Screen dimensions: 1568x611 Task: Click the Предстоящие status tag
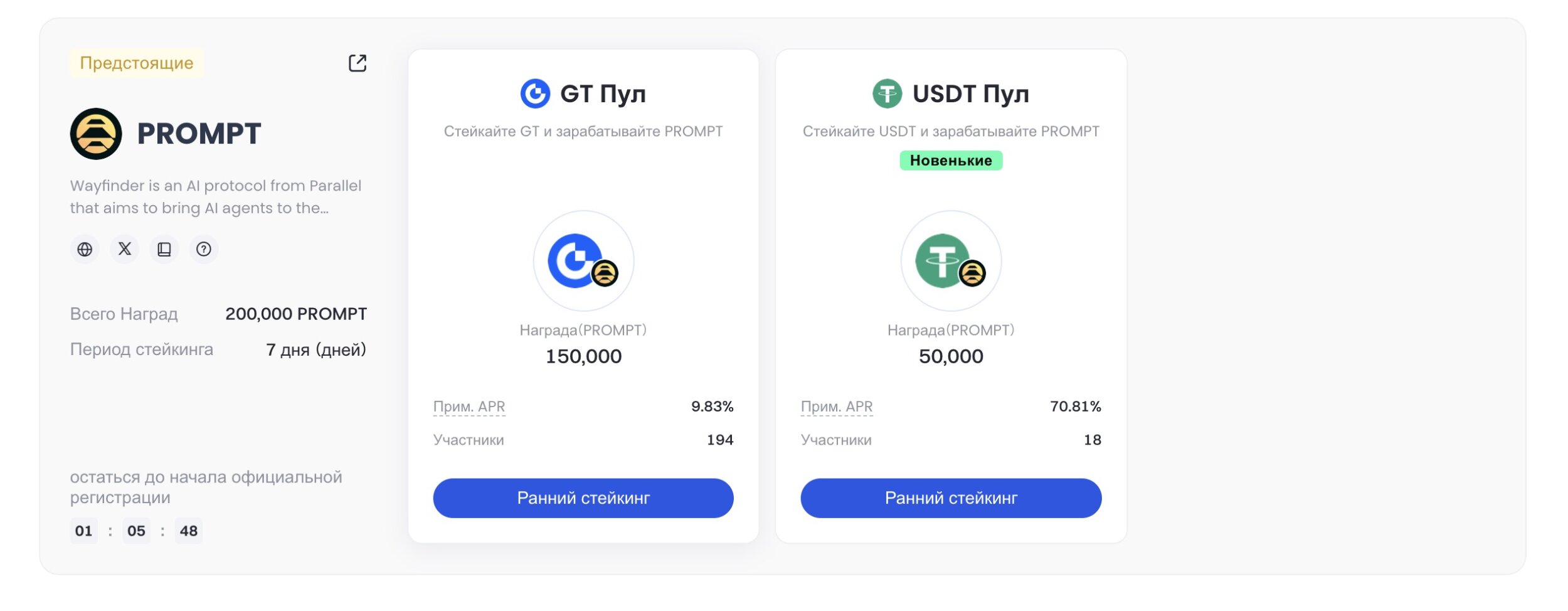pos(137,63)
